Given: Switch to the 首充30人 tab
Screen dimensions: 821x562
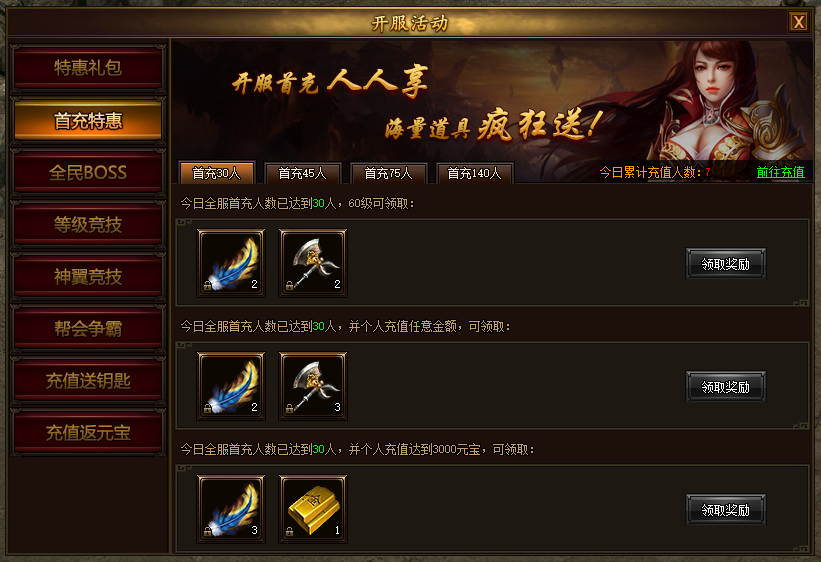Looking at the screenshot, I should point(217,173).
